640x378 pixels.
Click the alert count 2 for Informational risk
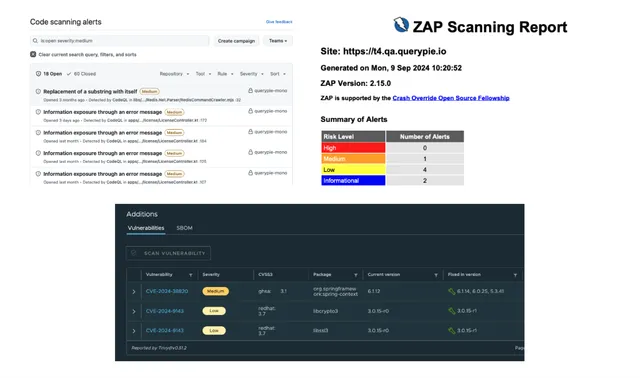click(425, 180)
